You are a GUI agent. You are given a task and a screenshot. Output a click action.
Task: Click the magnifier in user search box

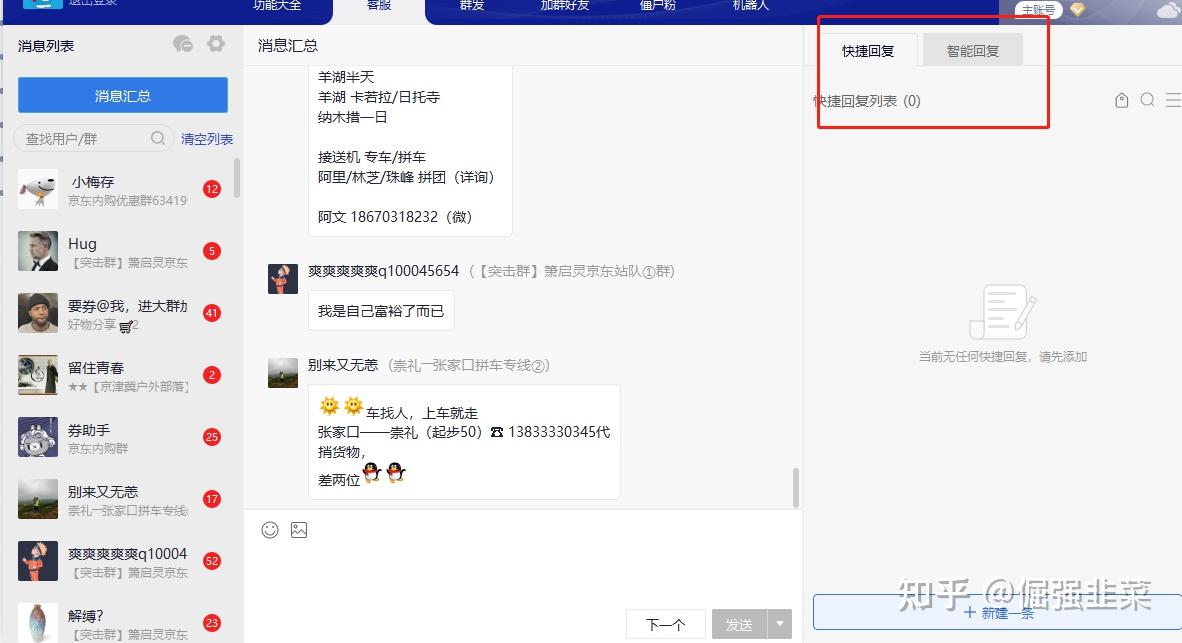tap(158, 138)
